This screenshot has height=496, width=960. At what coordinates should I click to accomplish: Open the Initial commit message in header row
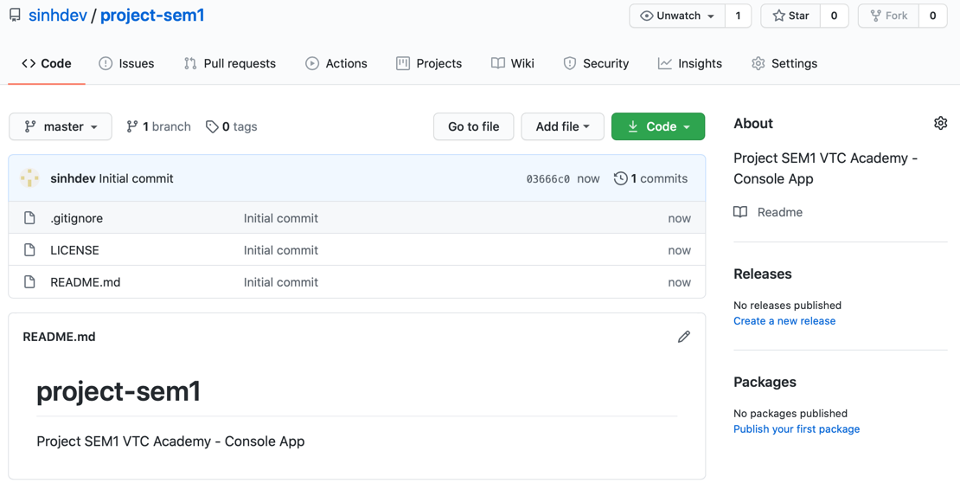click(137, 179)
